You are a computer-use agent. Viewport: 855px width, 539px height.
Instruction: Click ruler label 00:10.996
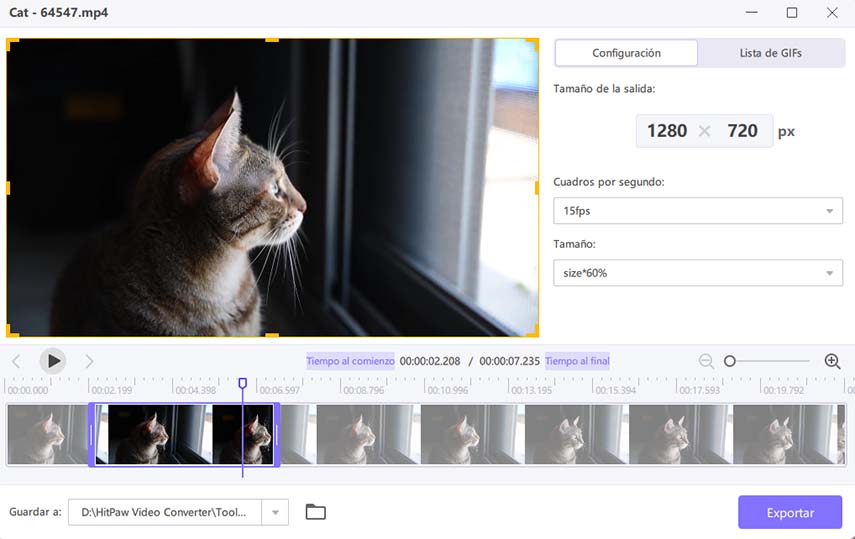[x=448, y=390]
